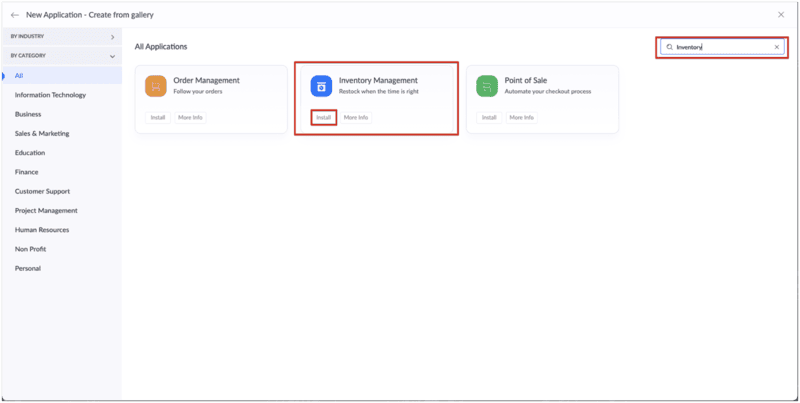The height and width of the screenshot is (403, 800).
Task: Click into the Inventory search box
Action: [720, 47]
